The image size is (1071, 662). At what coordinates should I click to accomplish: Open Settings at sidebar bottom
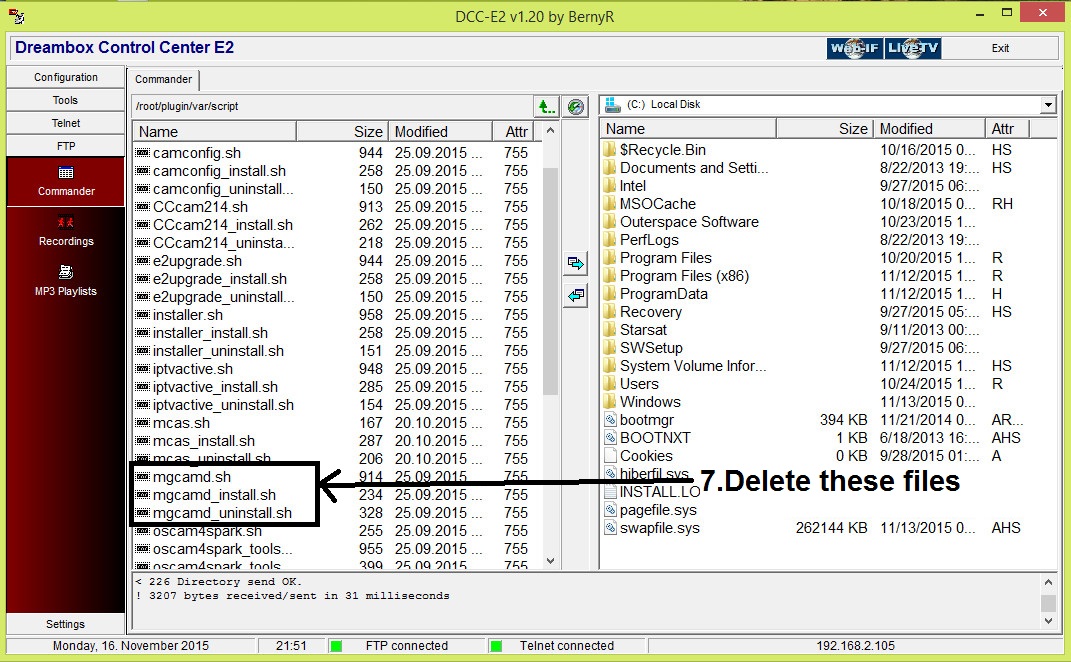pyautogui.click(x=66, y=624)
